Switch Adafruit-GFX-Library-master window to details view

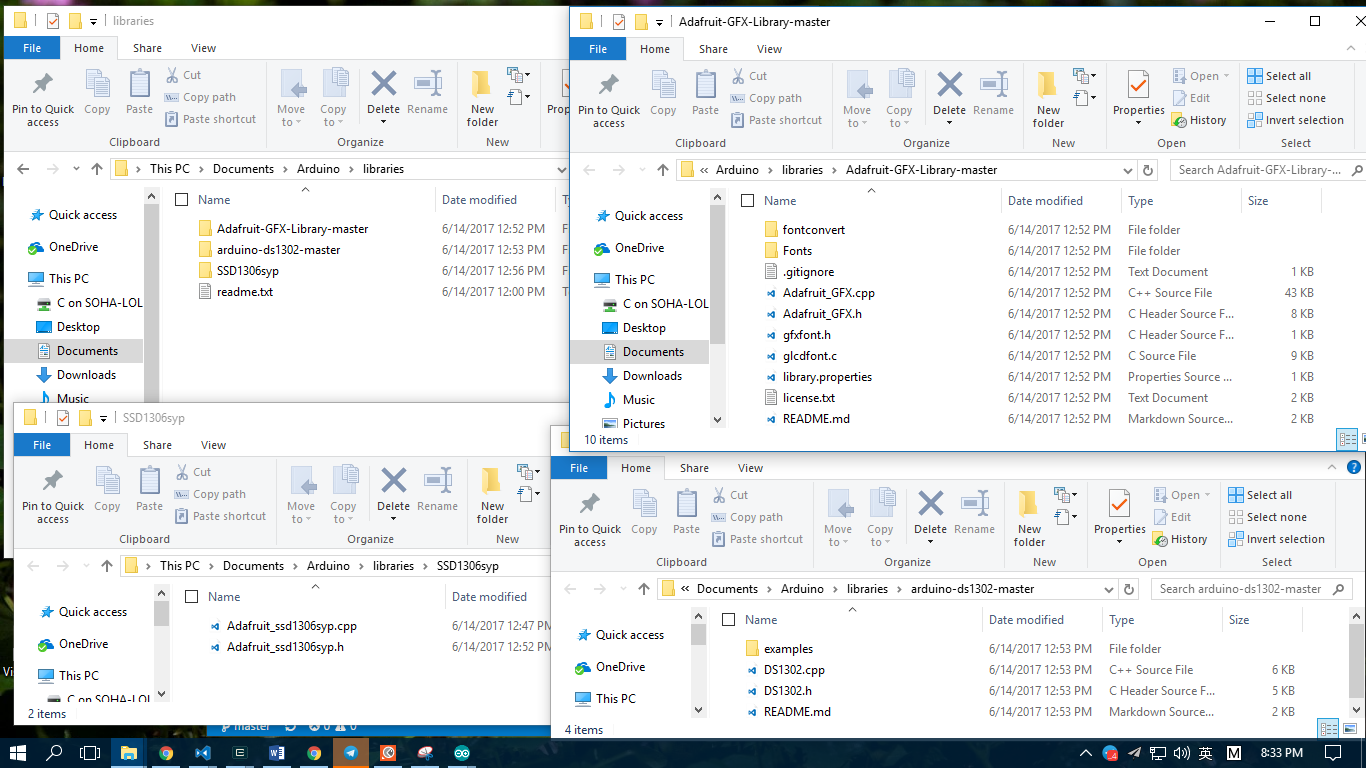[1347, 439]
